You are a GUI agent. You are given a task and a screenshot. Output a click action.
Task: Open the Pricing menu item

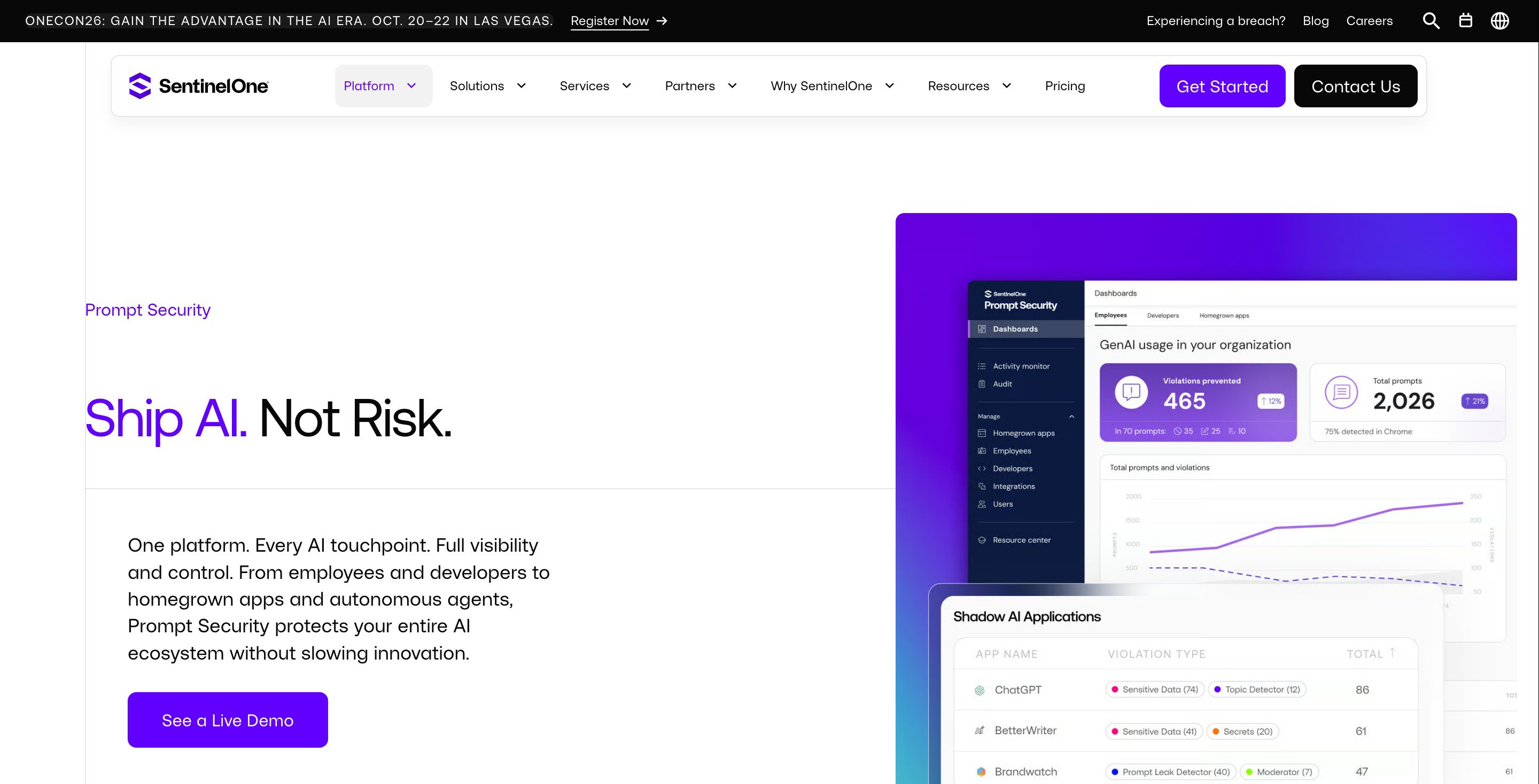point(1064,86)
